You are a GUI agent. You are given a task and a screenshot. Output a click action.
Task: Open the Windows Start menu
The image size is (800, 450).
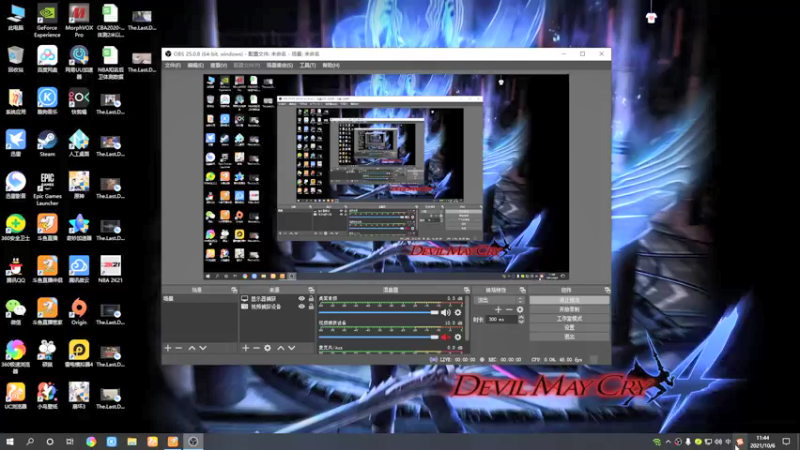pos(10,441)
